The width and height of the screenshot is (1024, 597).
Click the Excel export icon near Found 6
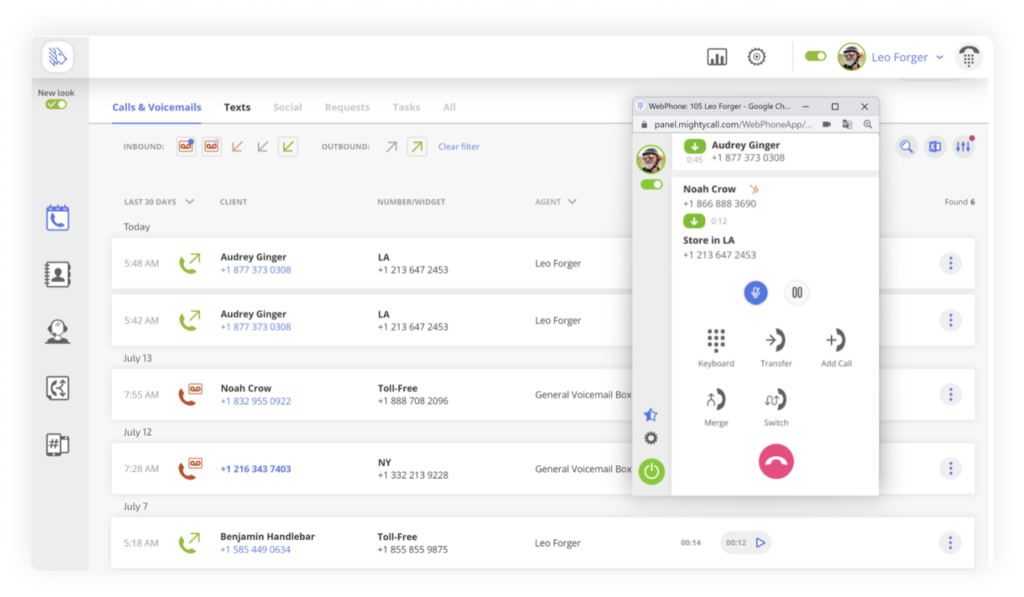click(x=934, y=146)
